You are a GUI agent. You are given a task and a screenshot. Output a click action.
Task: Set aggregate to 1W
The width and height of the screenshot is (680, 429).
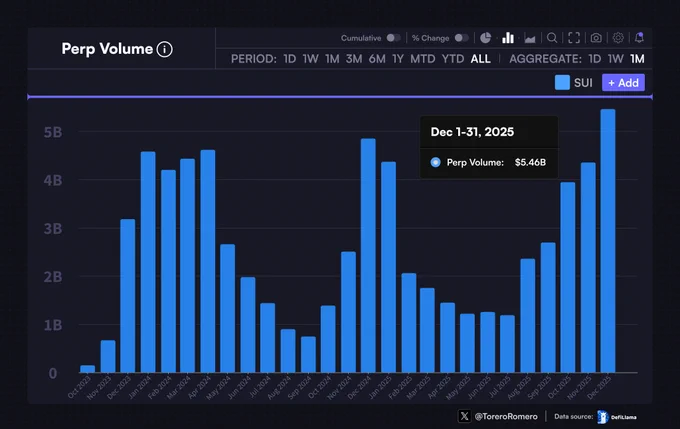click(x=615, y=59)
